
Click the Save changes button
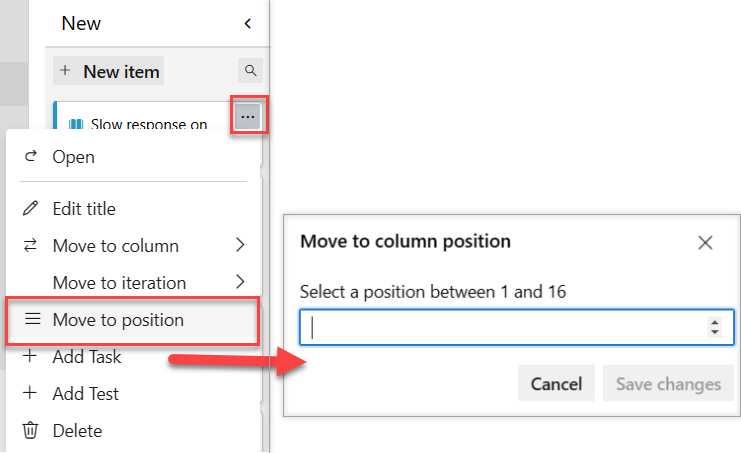pos(668,383)
